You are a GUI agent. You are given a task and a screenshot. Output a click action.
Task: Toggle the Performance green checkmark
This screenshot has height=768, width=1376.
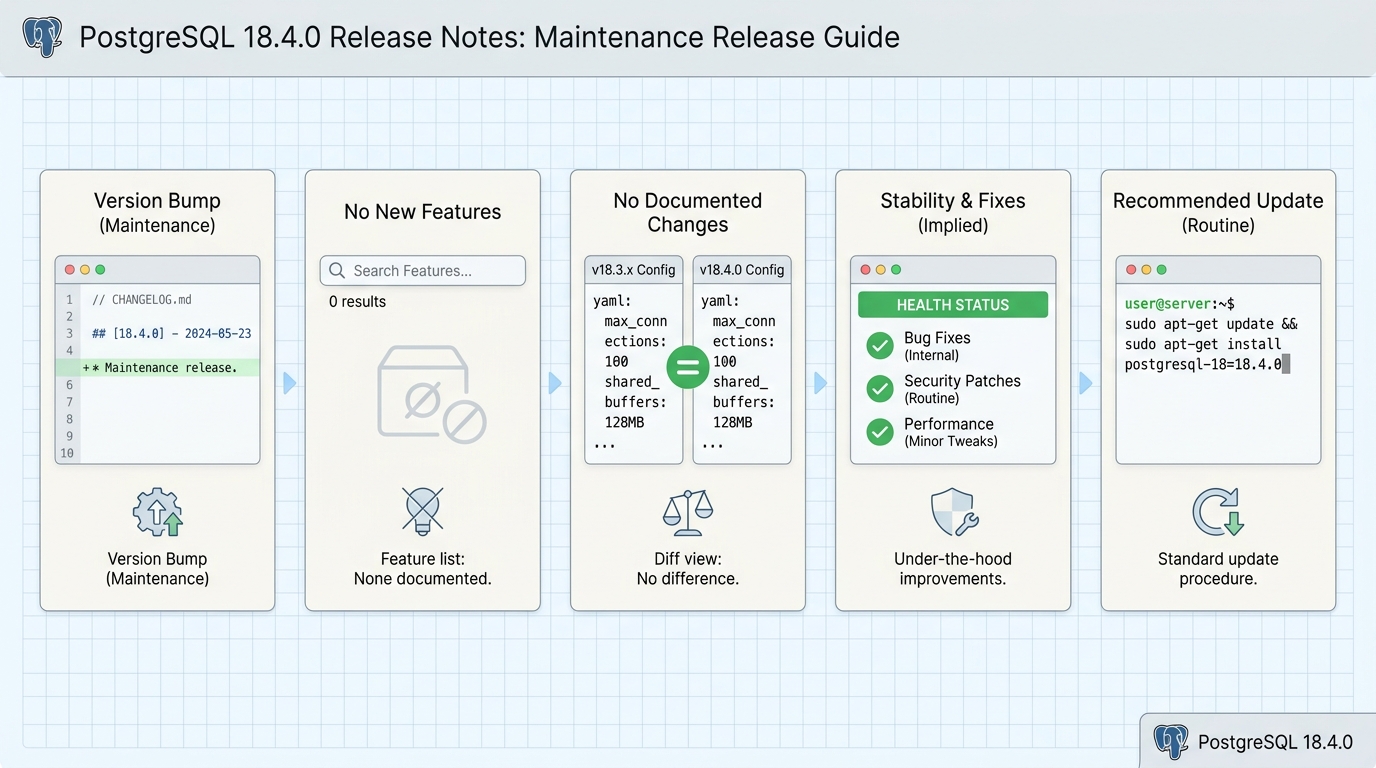coord(880,432)
